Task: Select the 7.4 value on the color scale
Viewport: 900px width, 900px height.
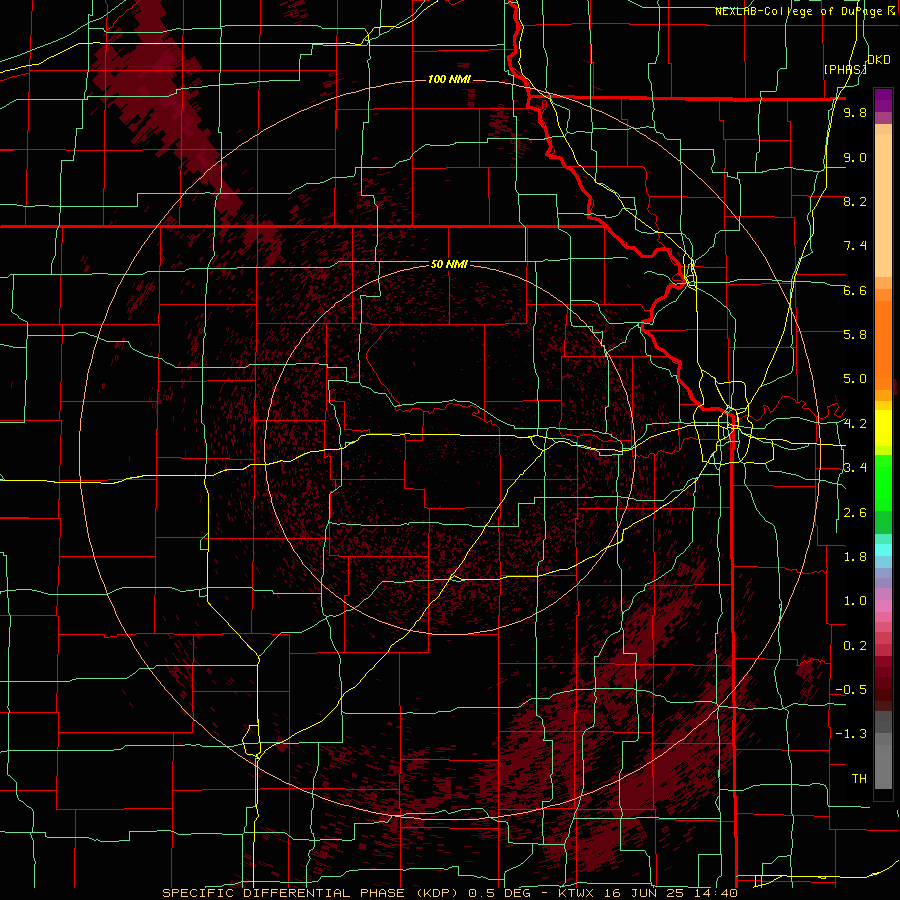Action: [x=855, y=246]
